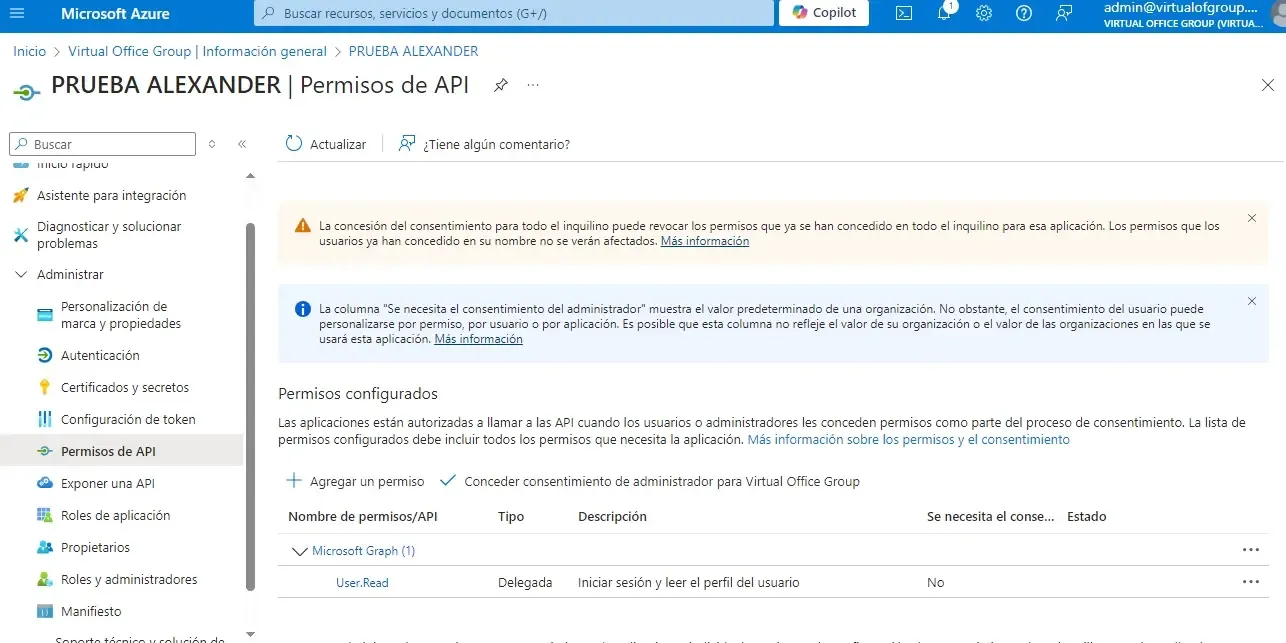Open portal settings gear icon
This screenshot has width=1286, height=643.
coord(983,13)
